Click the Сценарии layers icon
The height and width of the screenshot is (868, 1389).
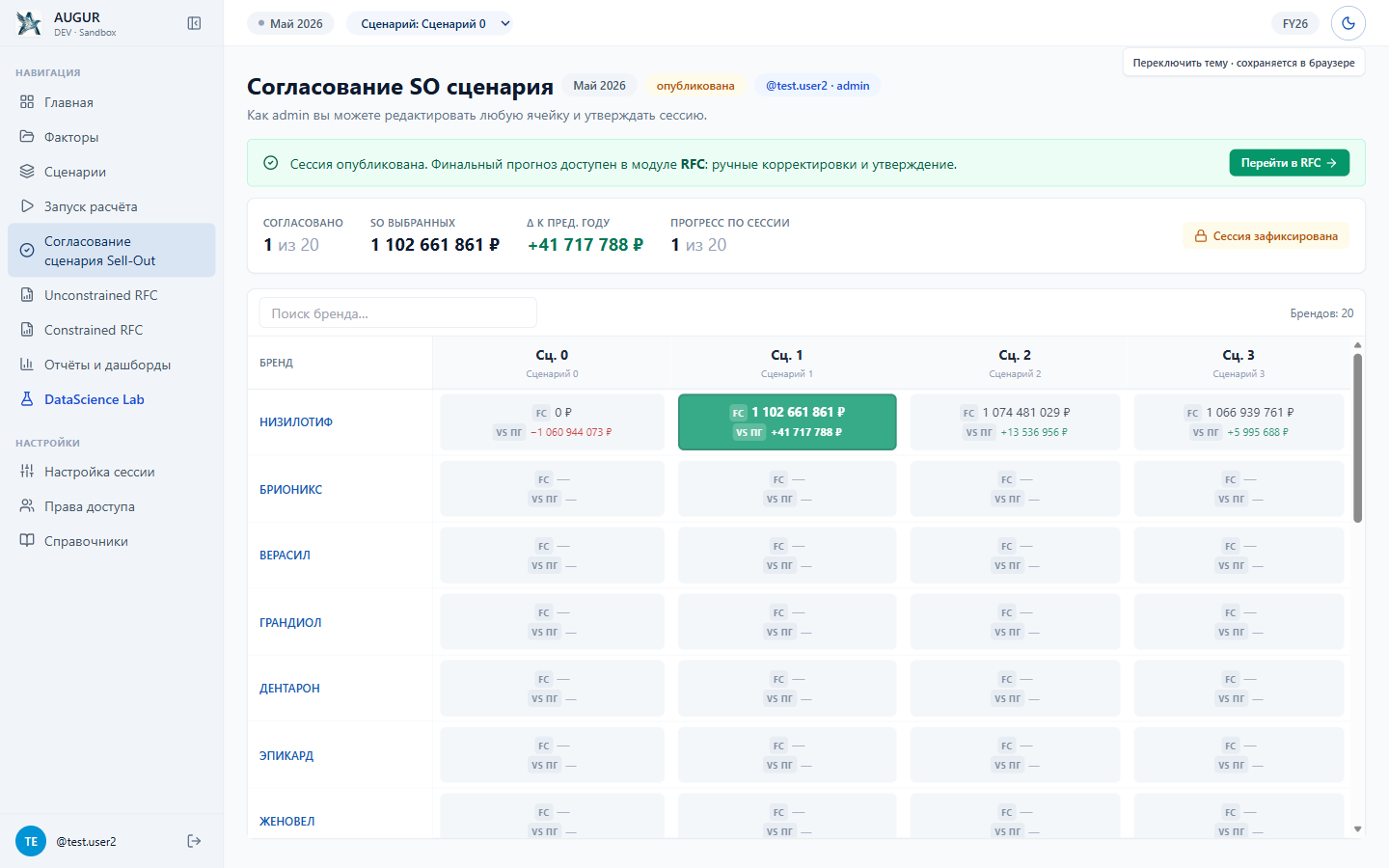27,172
